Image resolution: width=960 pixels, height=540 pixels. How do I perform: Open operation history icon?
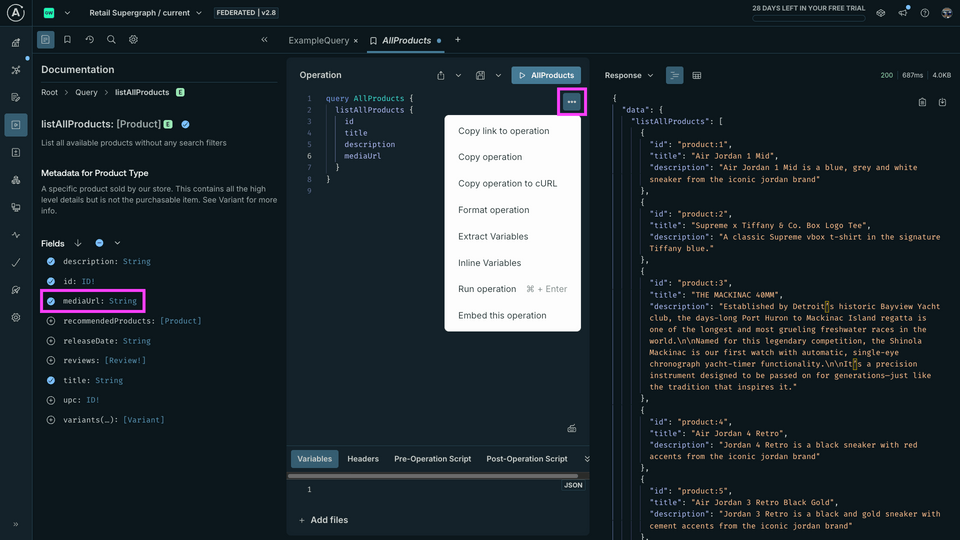89,40
